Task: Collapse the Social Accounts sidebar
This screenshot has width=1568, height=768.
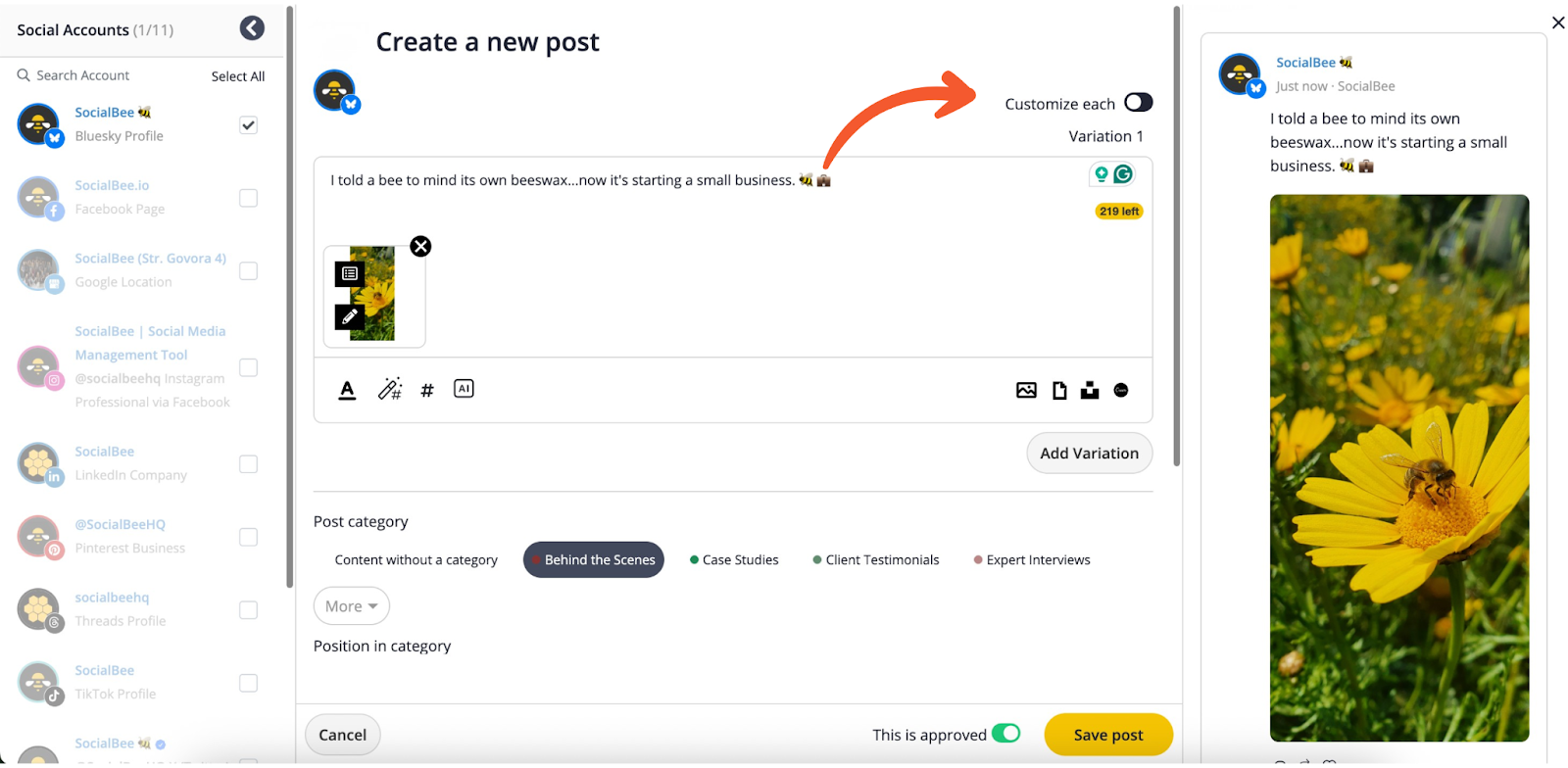Action: [x=252, y=28]
